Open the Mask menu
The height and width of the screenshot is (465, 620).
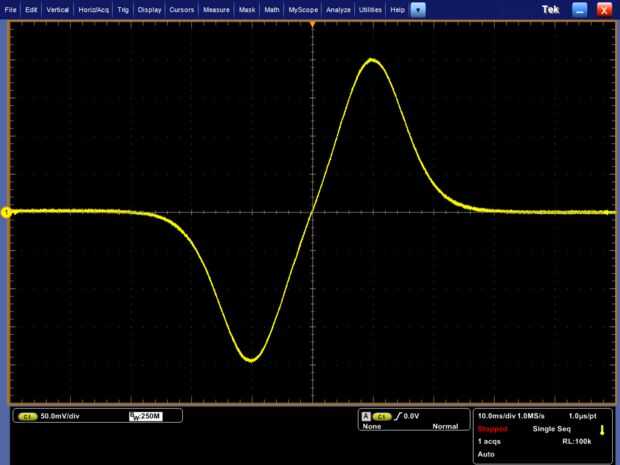pos(247,9)
